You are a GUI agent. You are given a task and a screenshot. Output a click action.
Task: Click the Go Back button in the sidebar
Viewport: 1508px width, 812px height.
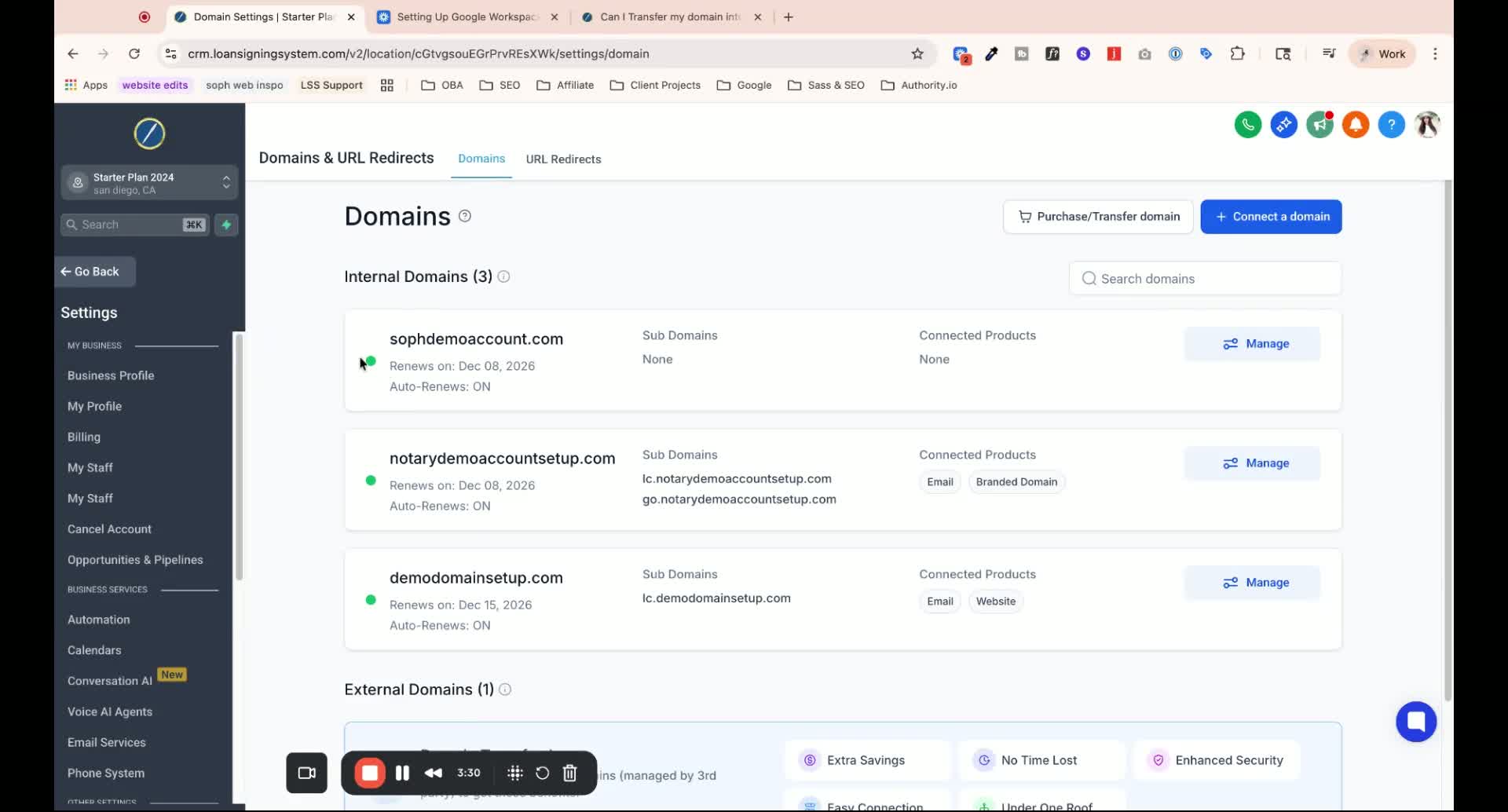[x=95, y=272]
